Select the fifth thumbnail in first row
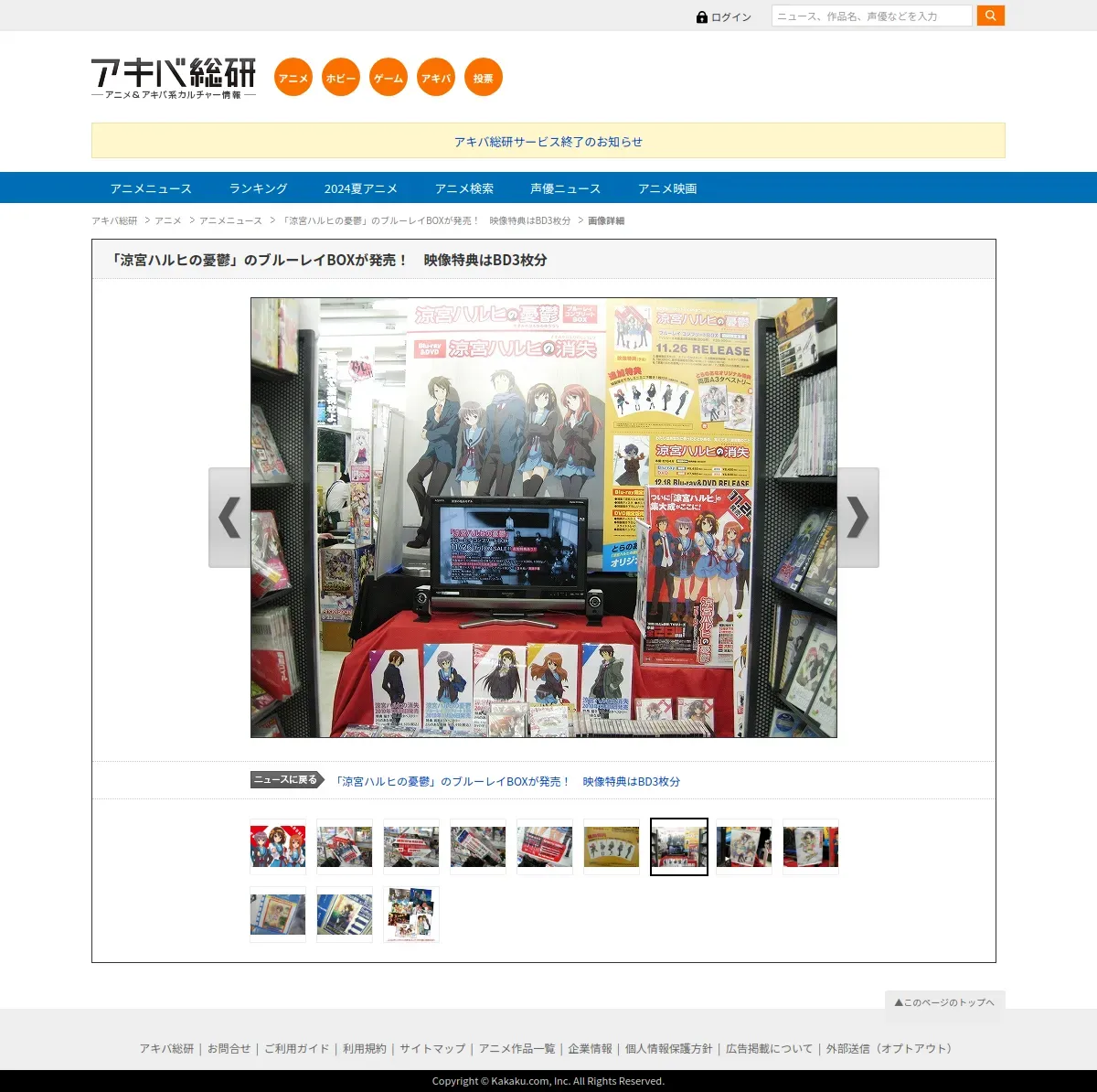Viewport: 1097px width, 1092px height. [545, 847]
